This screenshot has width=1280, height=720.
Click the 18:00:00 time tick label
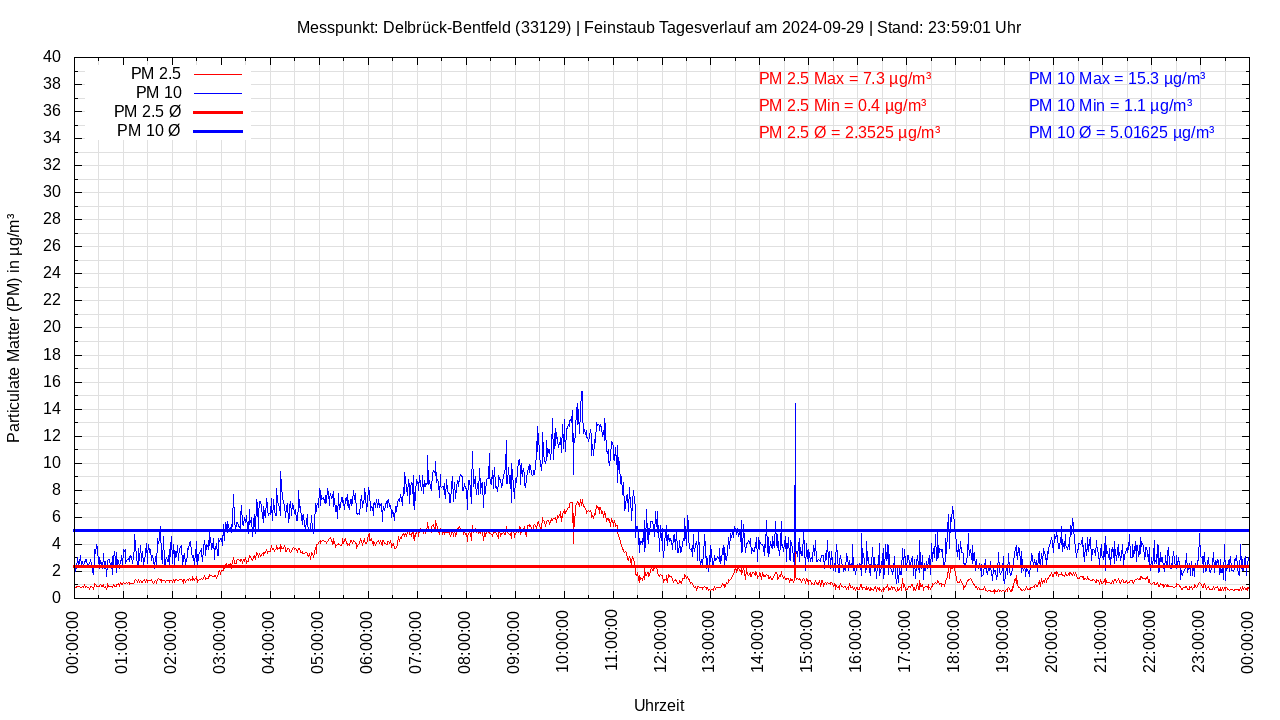click(954, 641)
